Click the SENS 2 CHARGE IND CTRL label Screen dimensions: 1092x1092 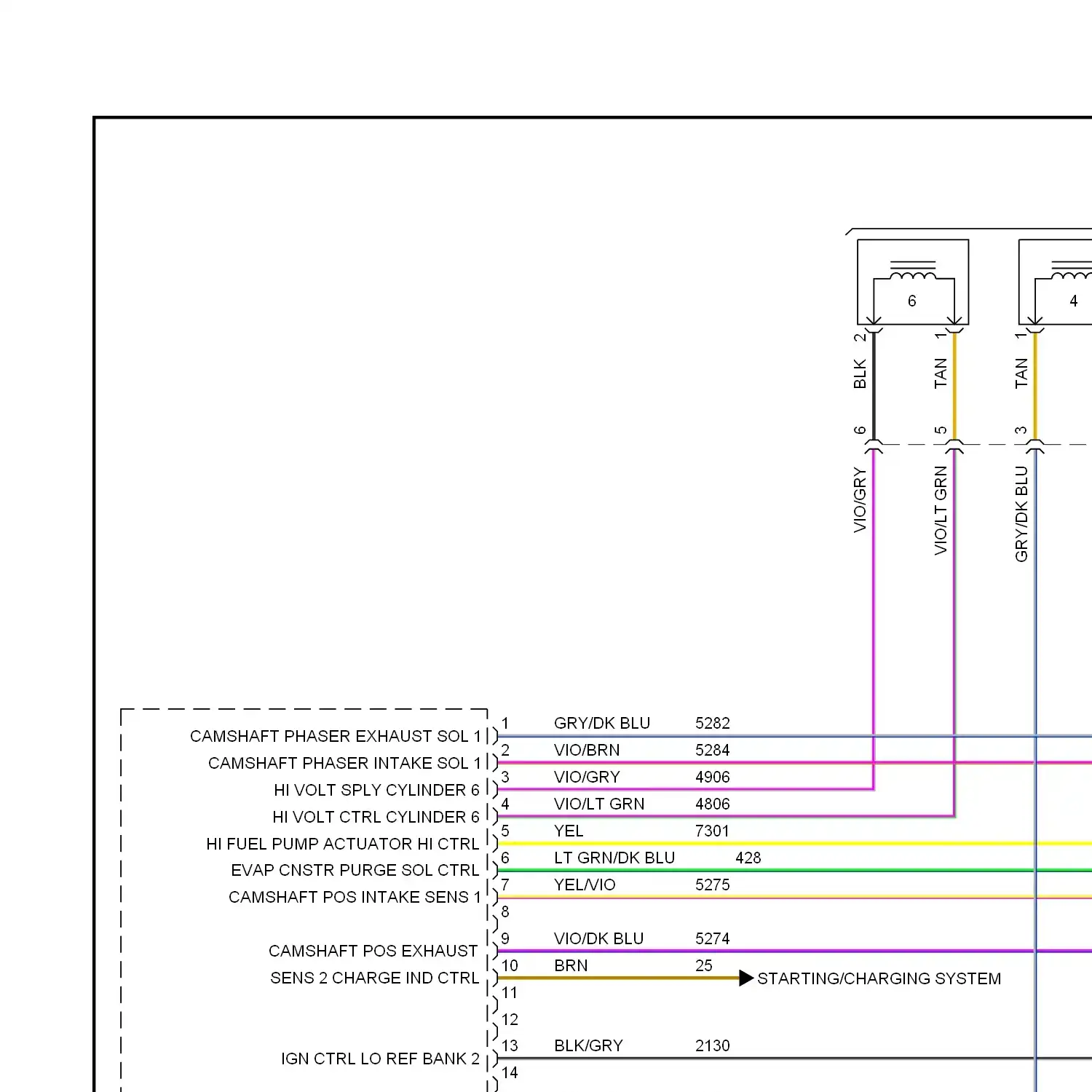pyautogui.click(x=374, y=978)
